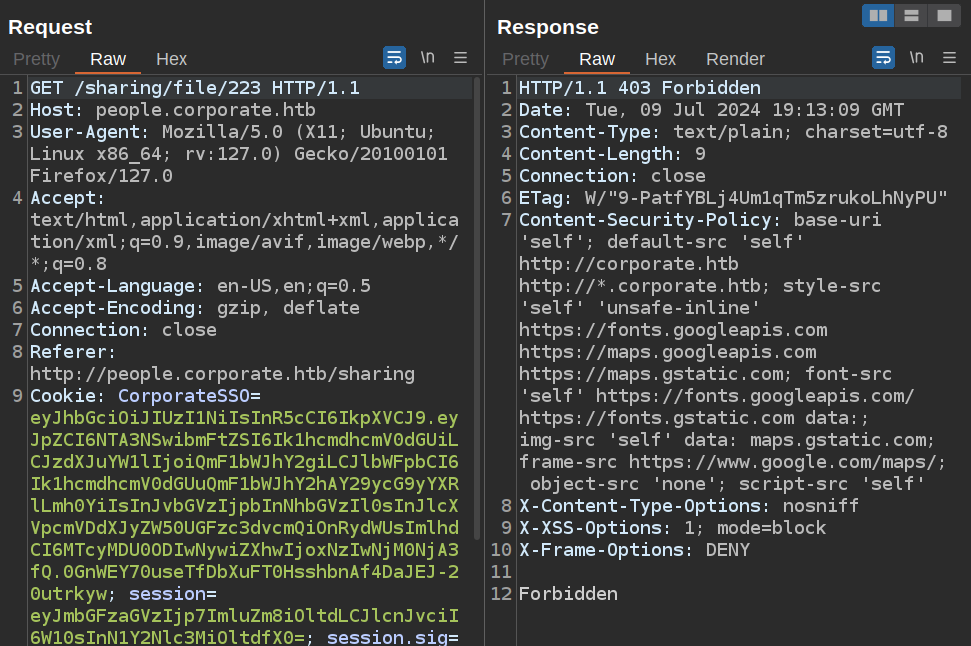Screen dimensions: 971x646
Task: Open the Request Hex tab
Action: click(172, 59)
